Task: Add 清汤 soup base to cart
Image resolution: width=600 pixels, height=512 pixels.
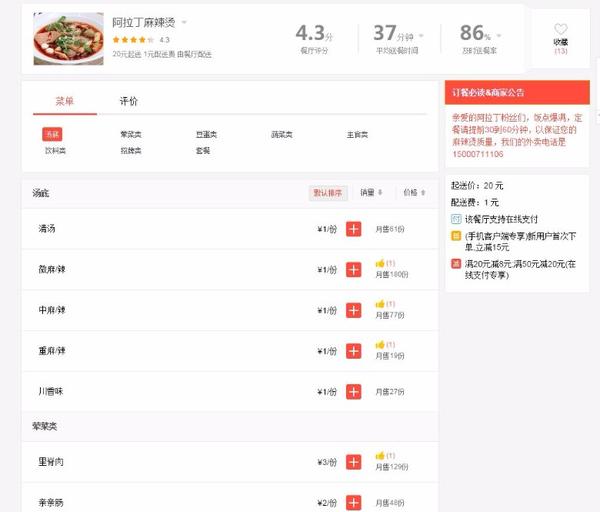Action: point(353,229)
